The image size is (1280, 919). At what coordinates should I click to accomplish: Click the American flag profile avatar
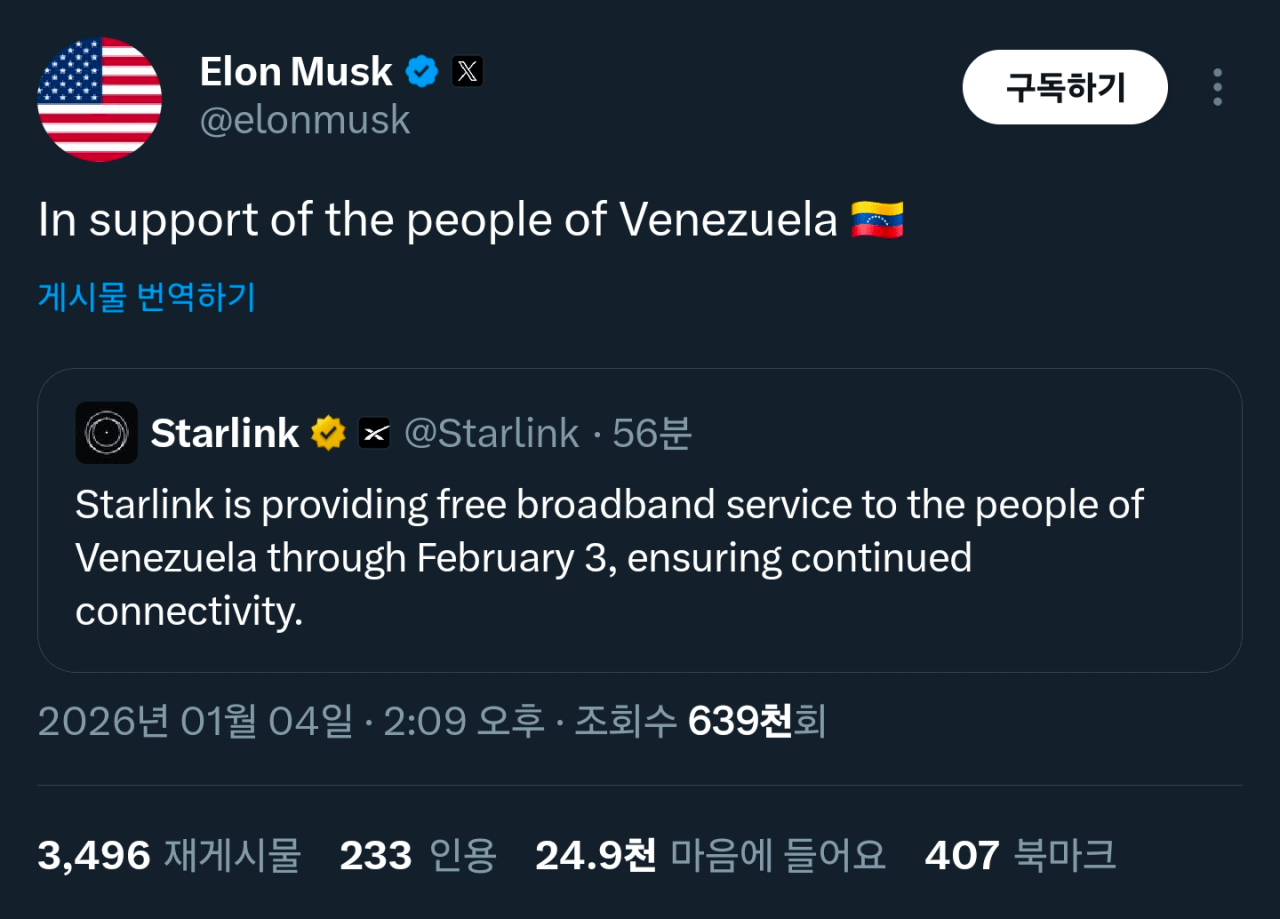99,99
